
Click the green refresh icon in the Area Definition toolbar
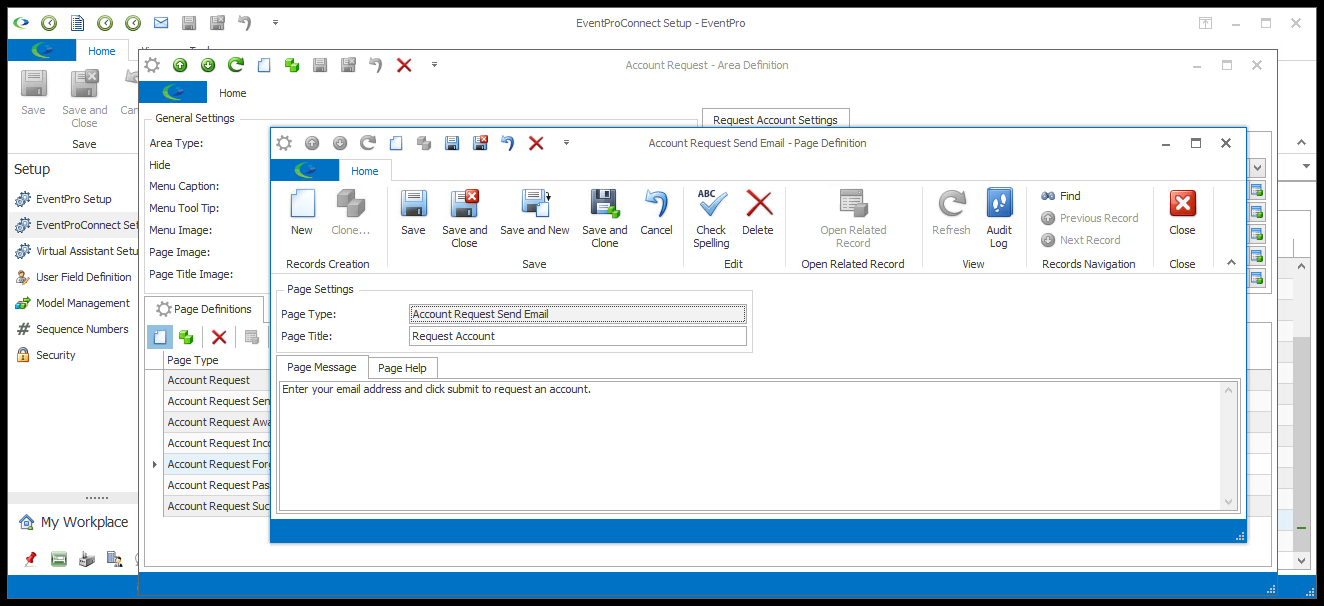pos(236,65)
